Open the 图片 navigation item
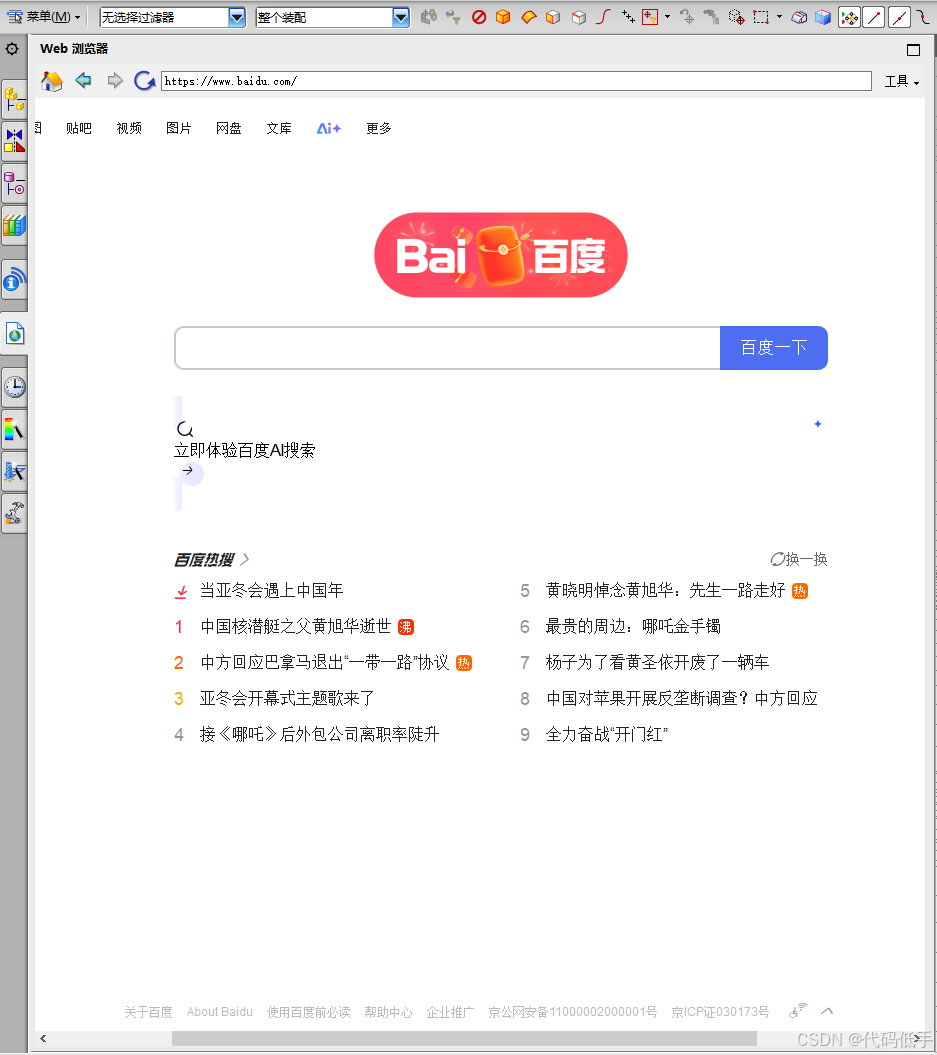Image resolution: width=937 pixels, height=1055 pixels. (179, 128)
